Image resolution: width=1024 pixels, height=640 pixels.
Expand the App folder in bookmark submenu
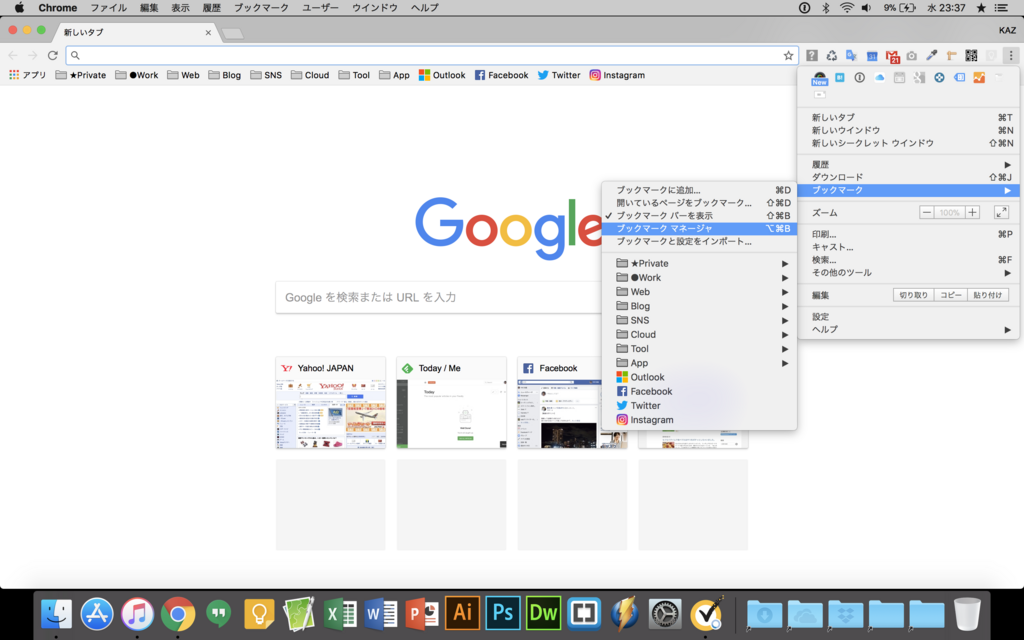(x=699, y=363)
